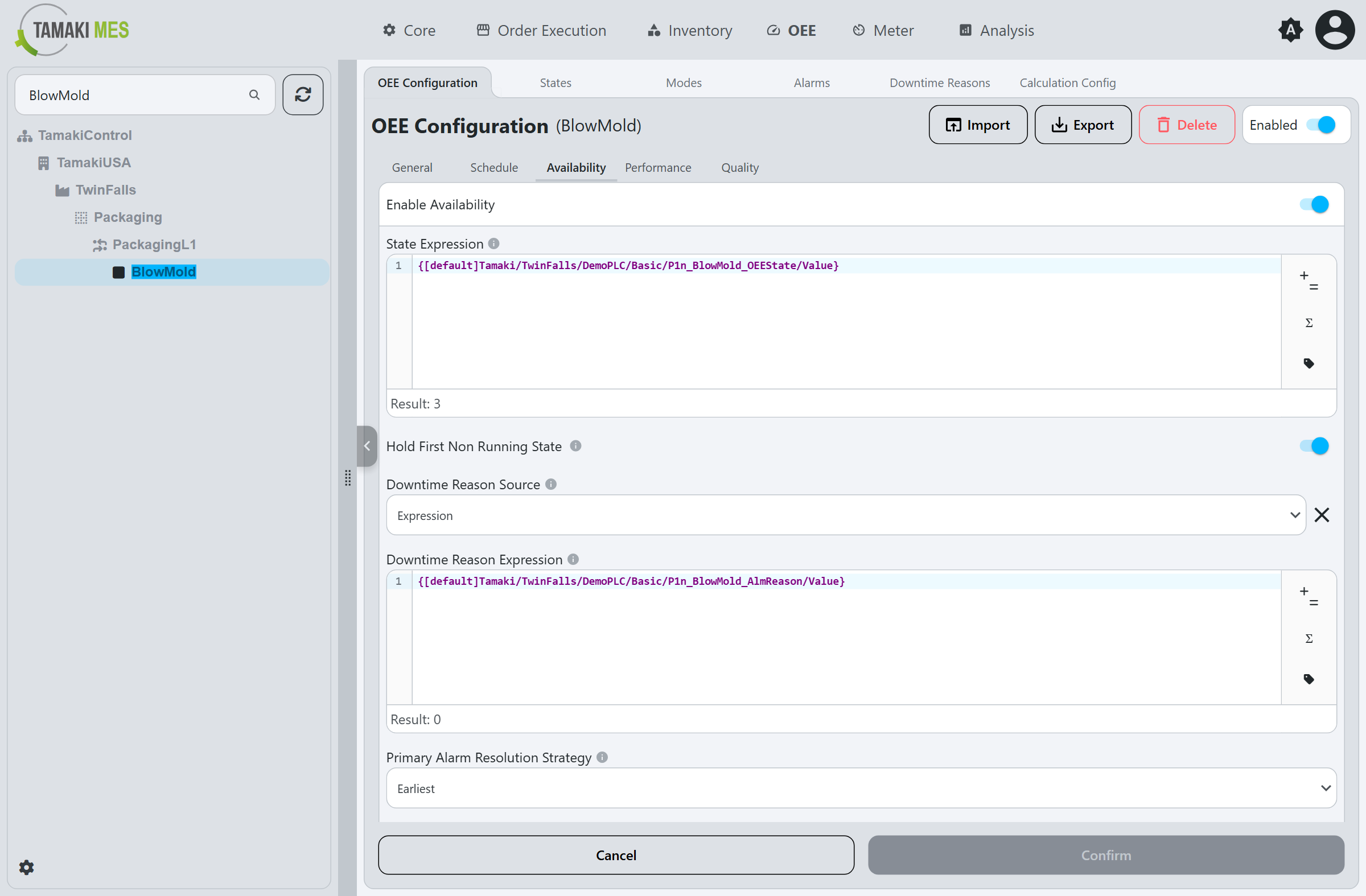
Task: Open the Inventory menu
Action: 690,30
